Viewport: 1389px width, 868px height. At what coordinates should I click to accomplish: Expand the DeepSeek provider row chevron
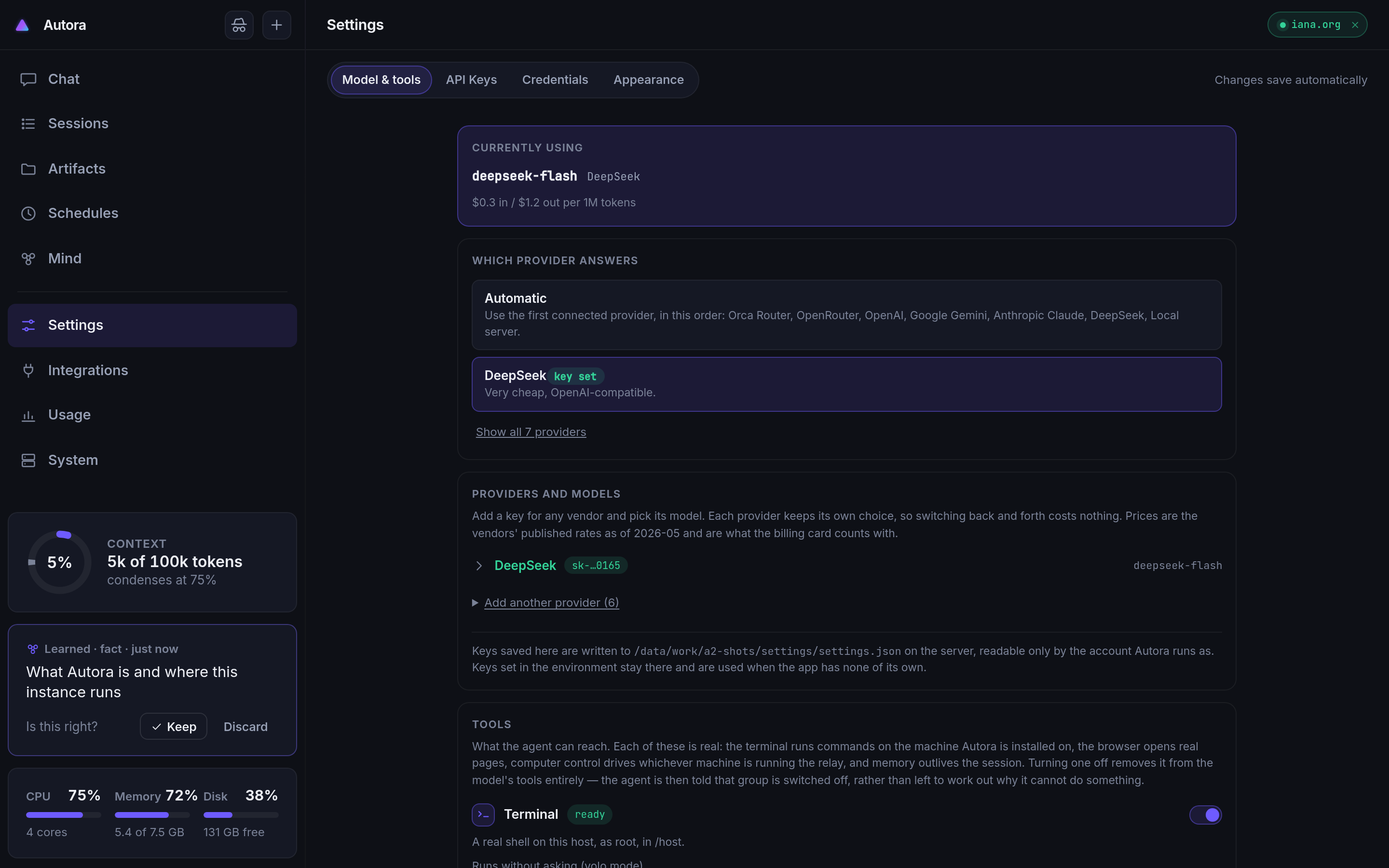click(479, 566)
